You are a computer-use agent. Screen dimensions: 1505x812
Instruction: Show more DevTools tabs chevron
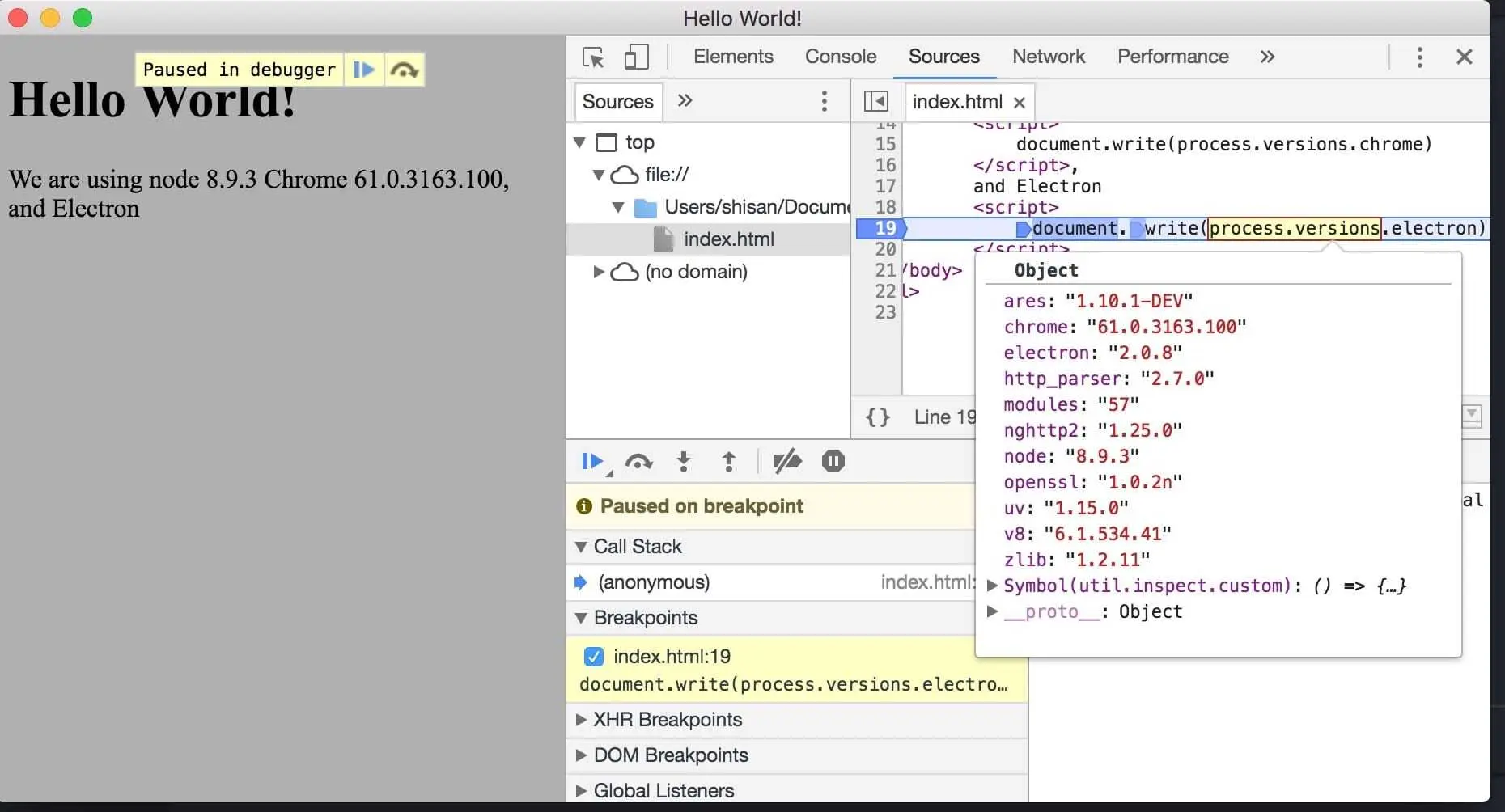(x=1267, y=57)
